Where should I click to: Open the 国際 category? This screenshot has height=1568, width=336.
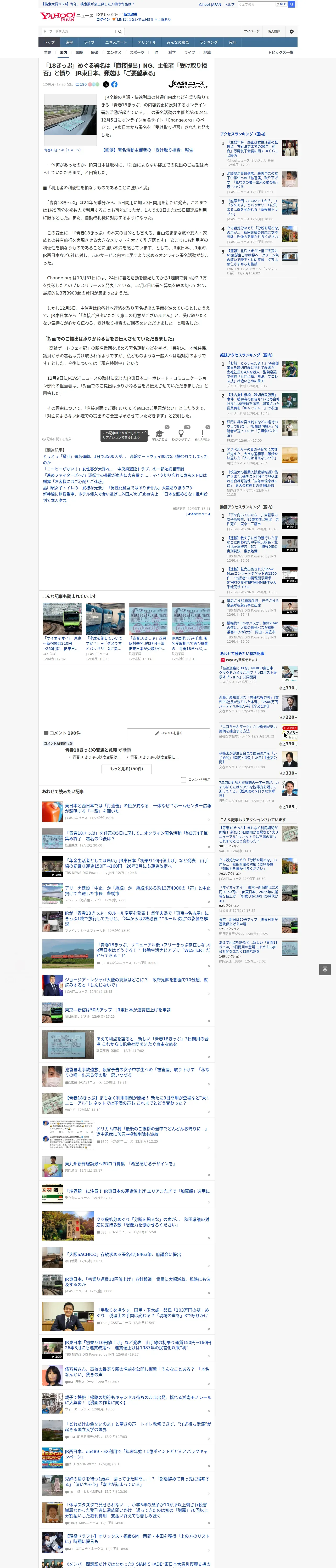[x=79, y=52]
